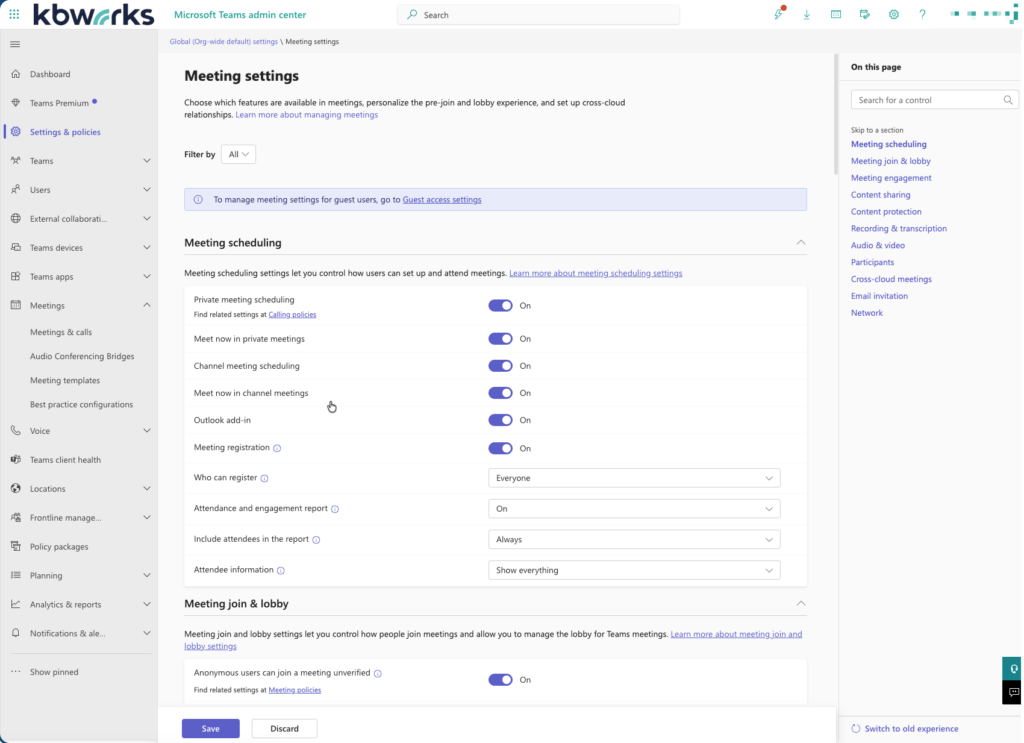Disable the Outlook add-in toggle
The height and width of the screenshot is (743, 1024).
click(500, 420)
